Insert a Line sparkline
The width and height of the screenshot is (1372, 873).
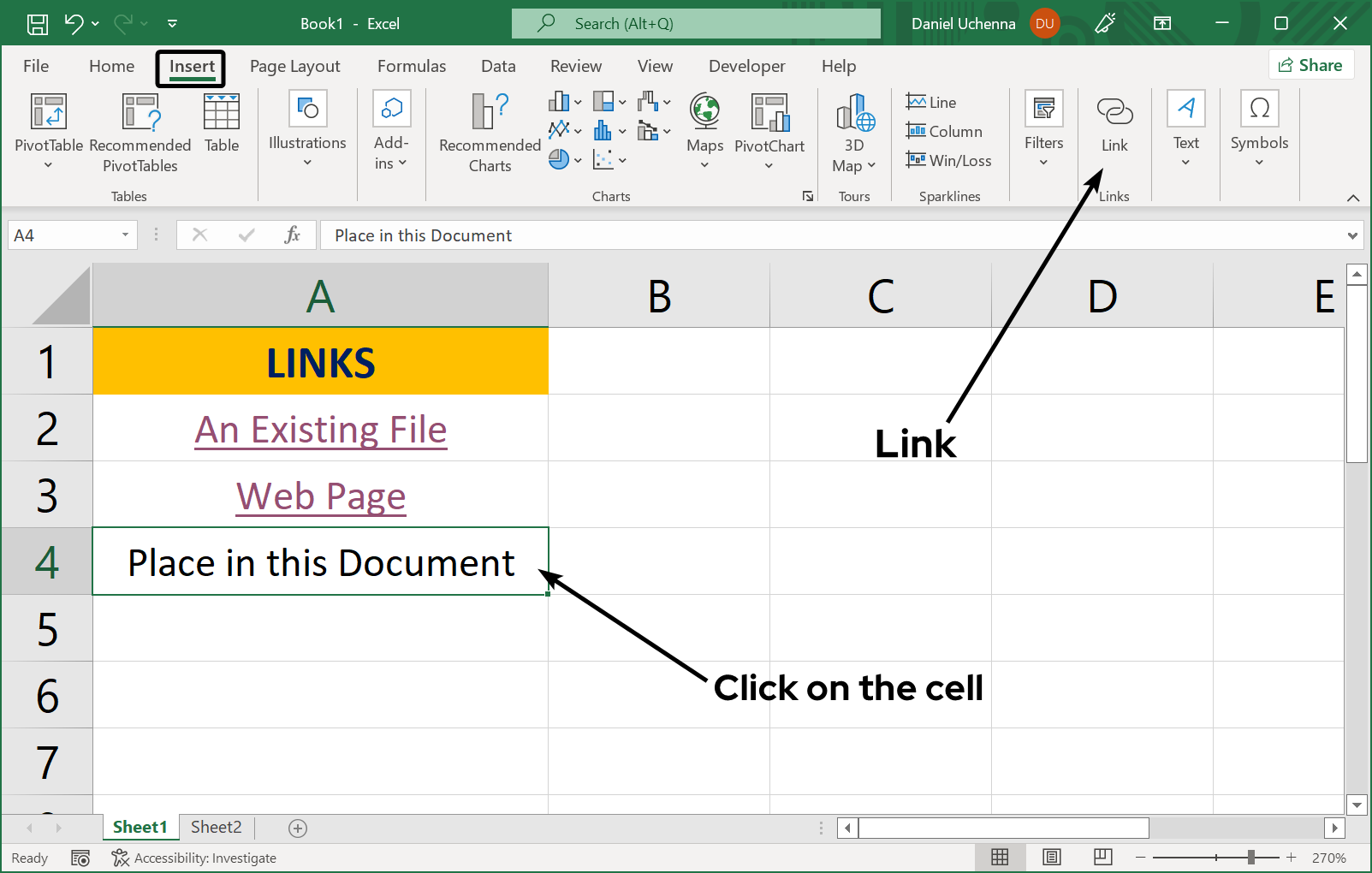pyautogui.click(x=931, y=101)
